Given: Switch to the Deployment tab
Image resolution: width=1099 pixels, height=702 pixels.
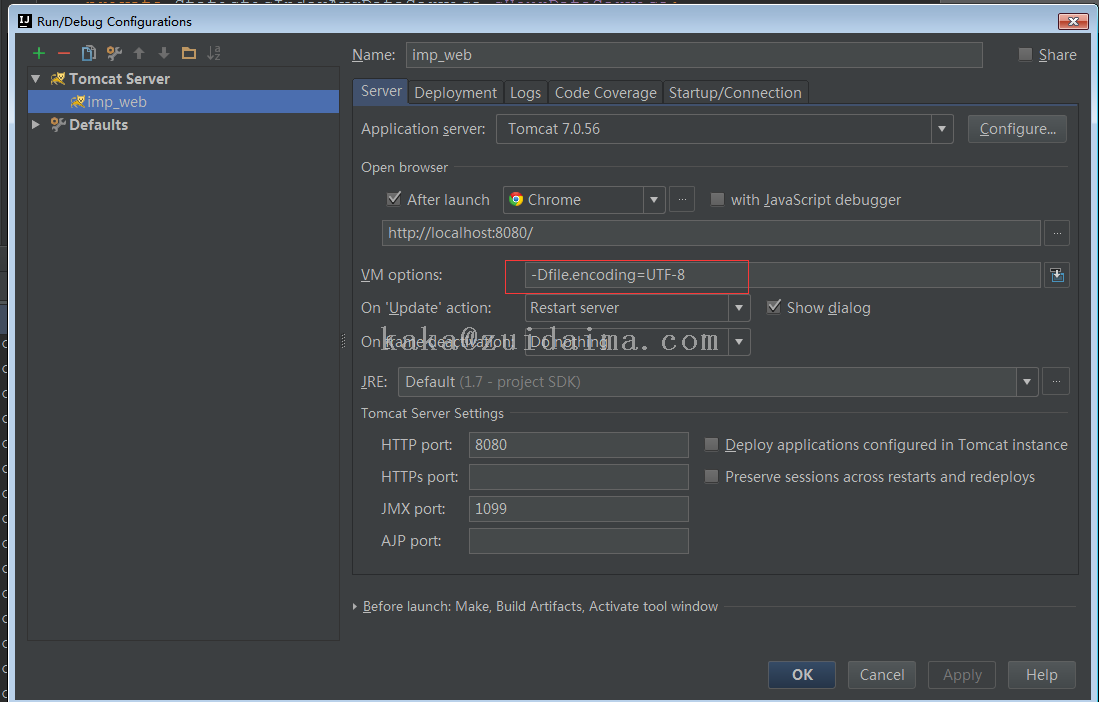Looking at the screenshot, I should click(455, 92).
